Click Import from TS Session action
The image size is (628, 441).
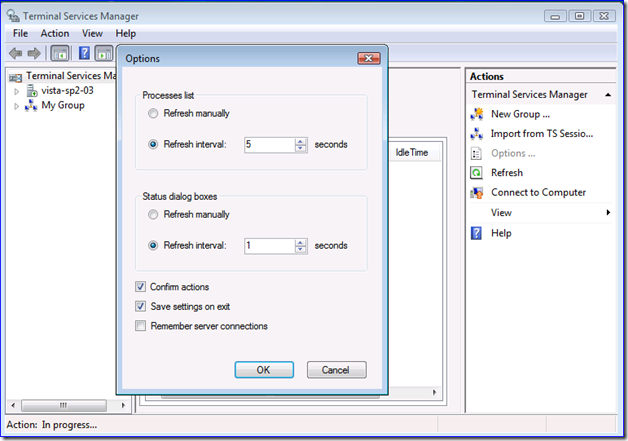tap(542, 134)
